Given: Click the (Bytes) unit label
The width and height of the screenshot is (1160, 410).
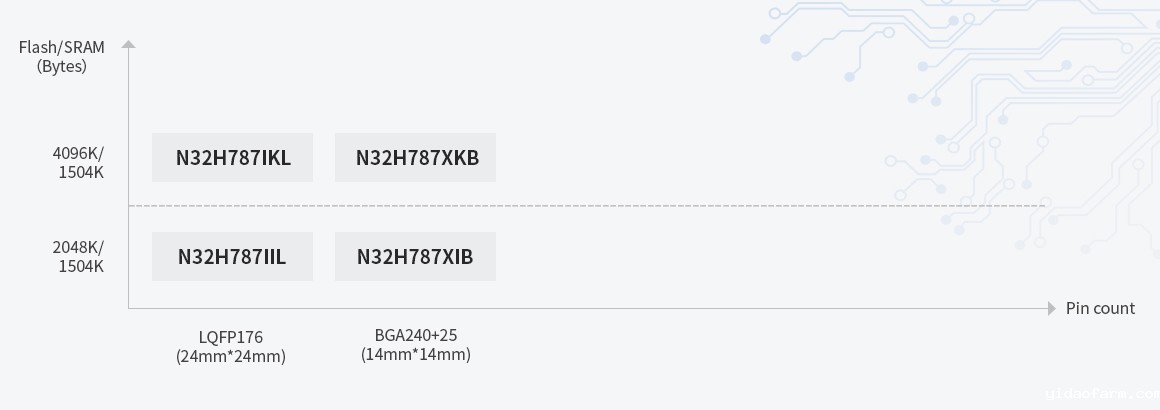Looking at the screenshot, I should coord(62,67).
